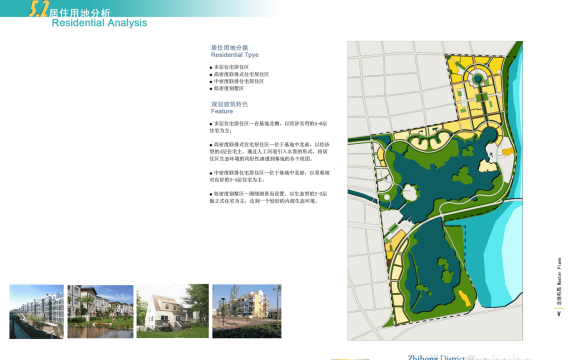This screenshot has width=570, height=360.
Task: Click the yellow 5.2 section number
Action: (39, 9)
